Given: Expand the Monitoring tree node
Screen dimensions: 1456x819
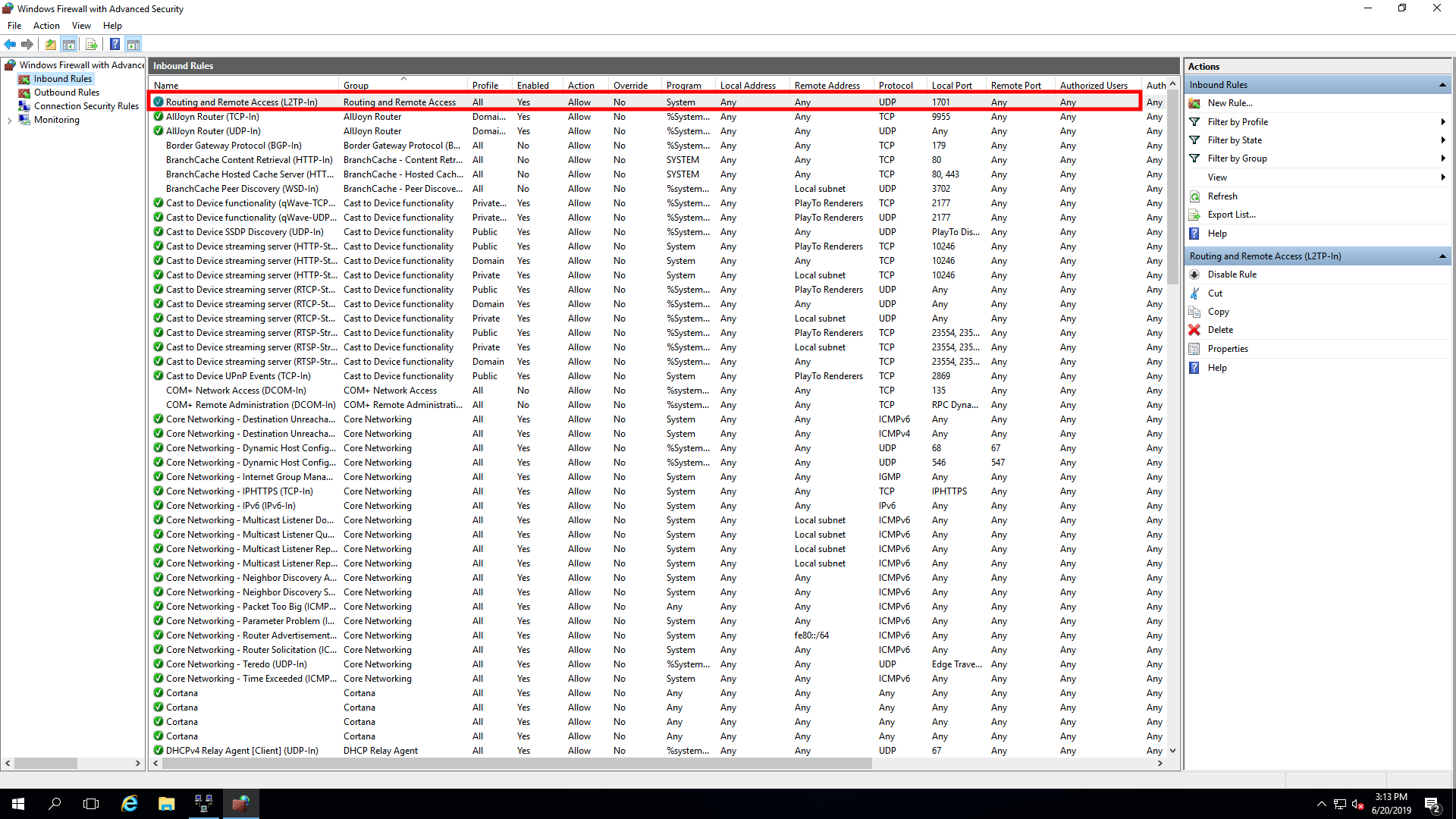Looking at the screenshot, I should pyautogui.click(x=9, y=121).
